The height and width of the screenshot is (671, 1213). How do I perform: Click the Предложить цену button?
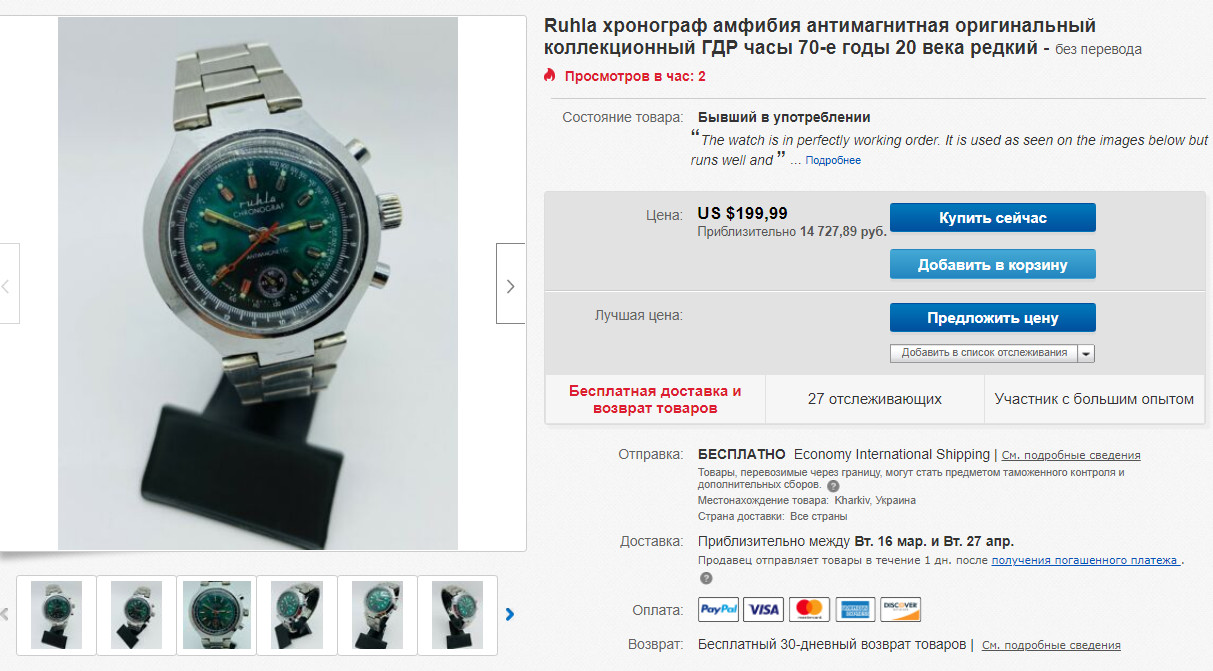coord(992,318)
